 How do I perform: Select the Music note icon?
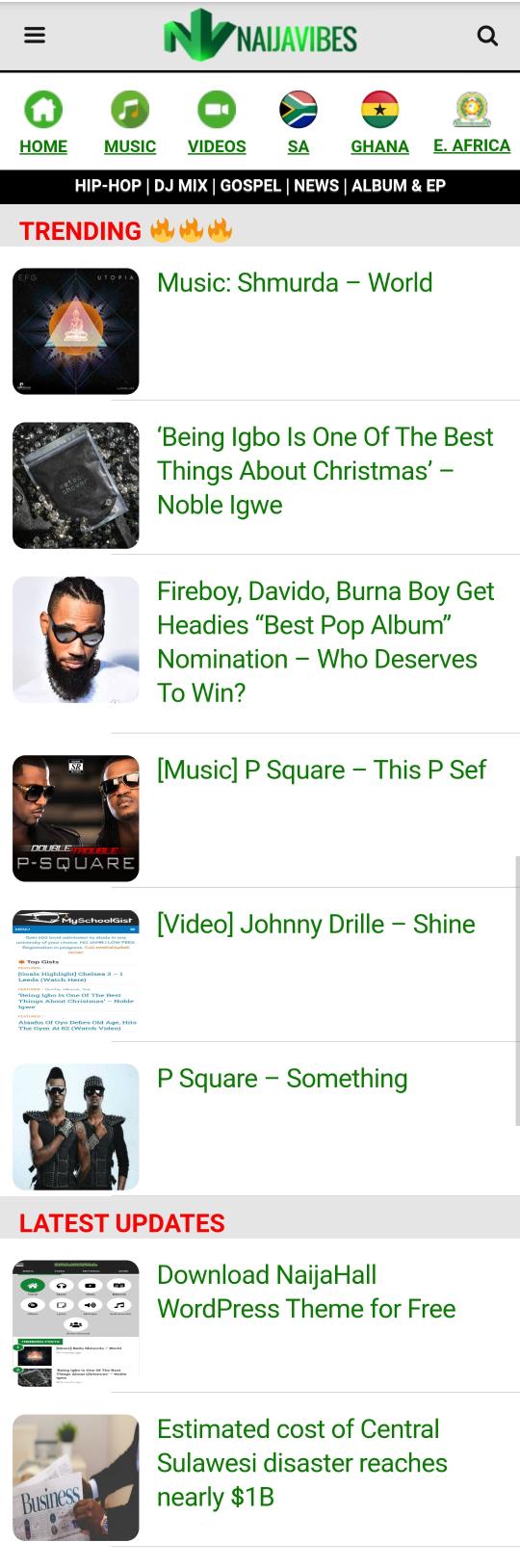pos(130,109)
